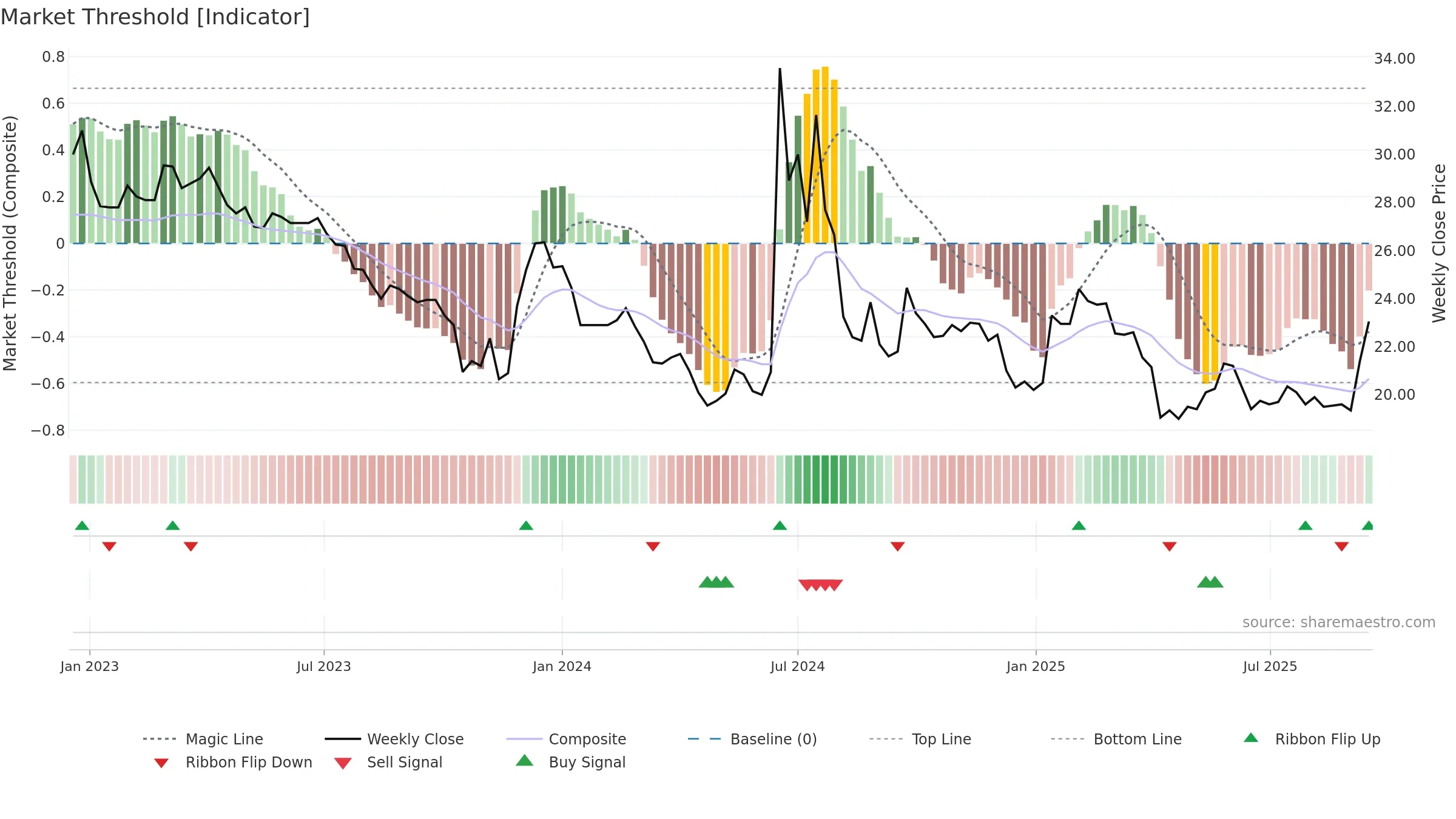The height and width of the screenshot is (819, 1456).
Task: Click the Weekly Close Price axis title
Action: (x=1438, y=243)
